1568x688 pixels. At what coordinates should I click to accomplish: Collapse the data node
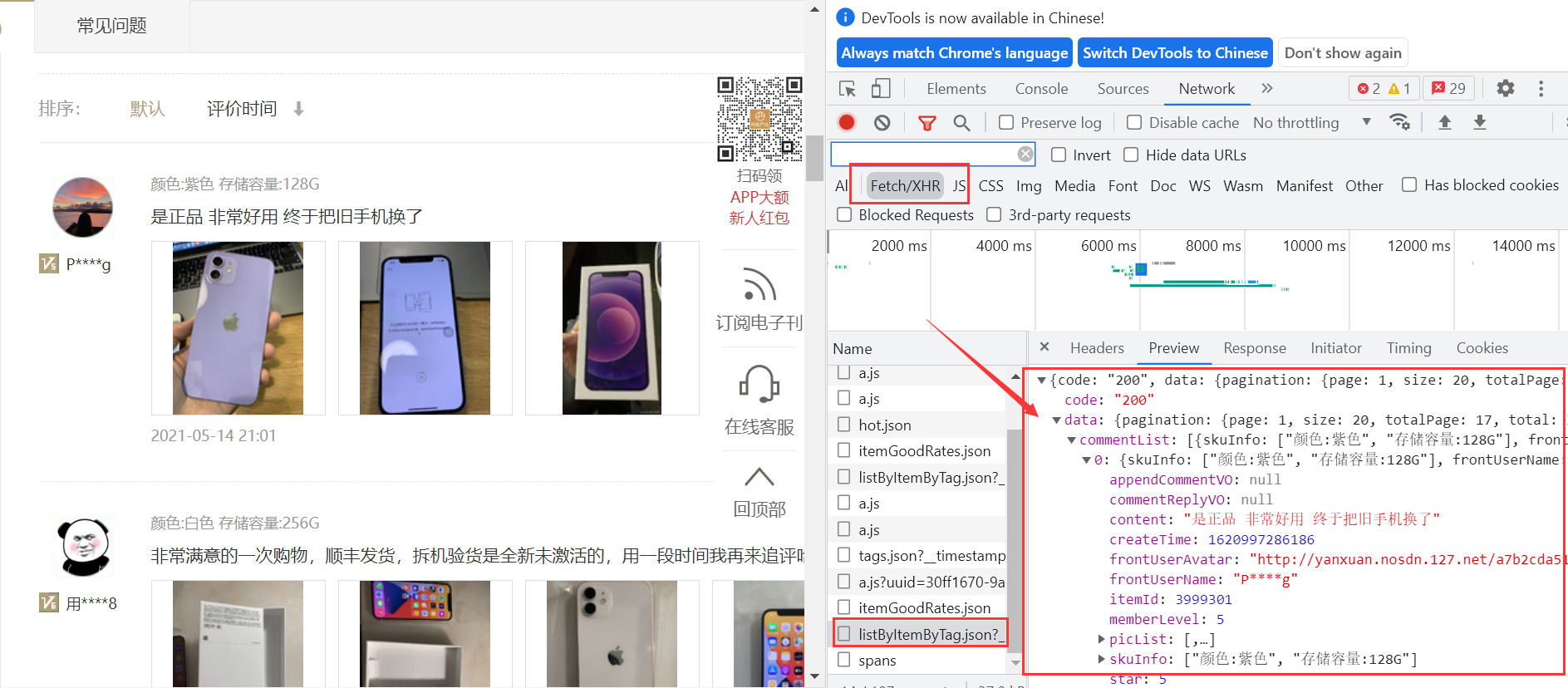click(1056, 420)
